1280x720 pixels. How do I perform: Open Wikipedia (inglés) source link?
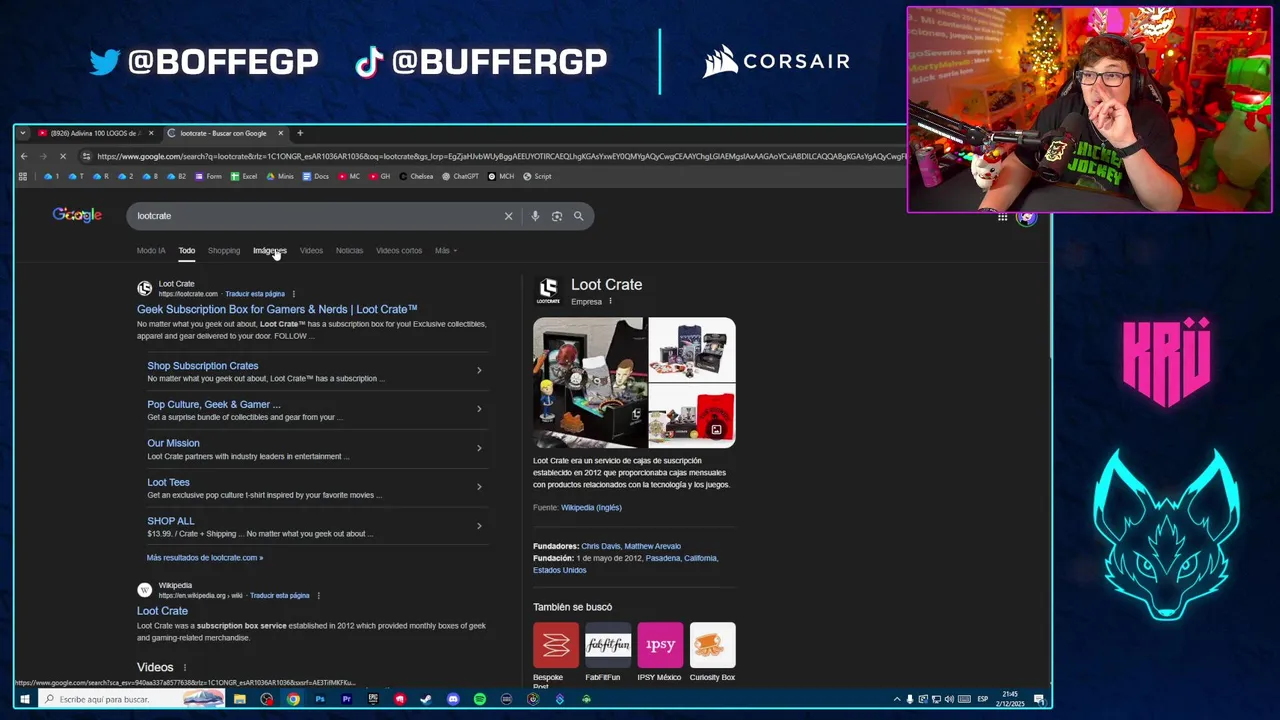591,507
